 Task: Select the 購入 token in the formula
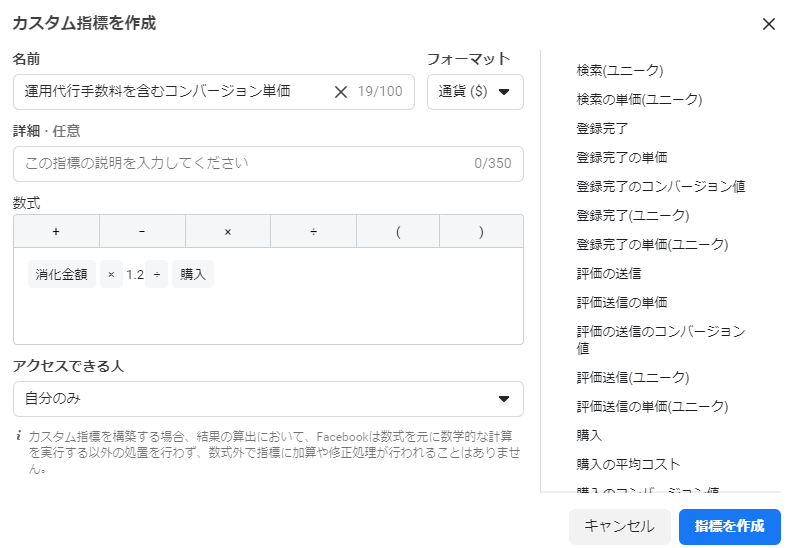point(193,274)
